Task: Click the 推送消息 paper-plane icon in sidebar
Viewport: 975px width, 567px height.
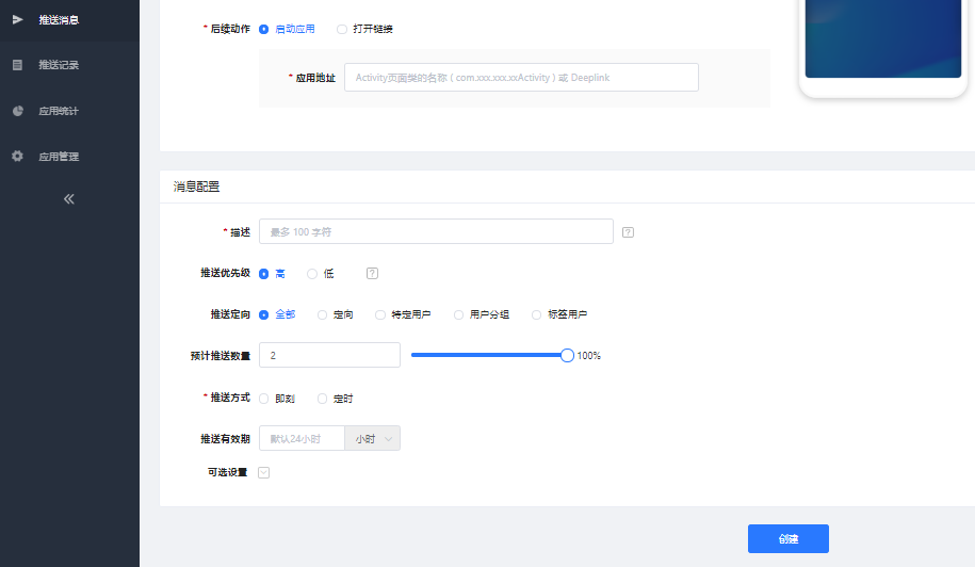Action: click(17, 20)
